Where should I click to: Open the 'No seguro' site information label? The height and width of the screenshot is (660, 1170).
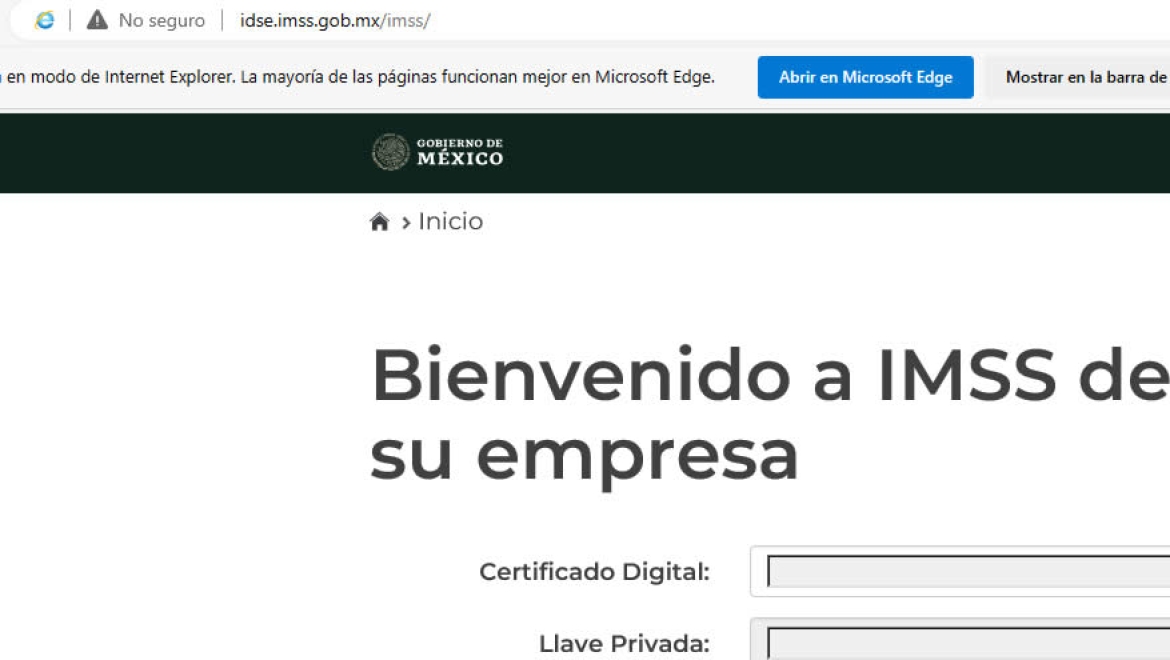pos(161,21)
